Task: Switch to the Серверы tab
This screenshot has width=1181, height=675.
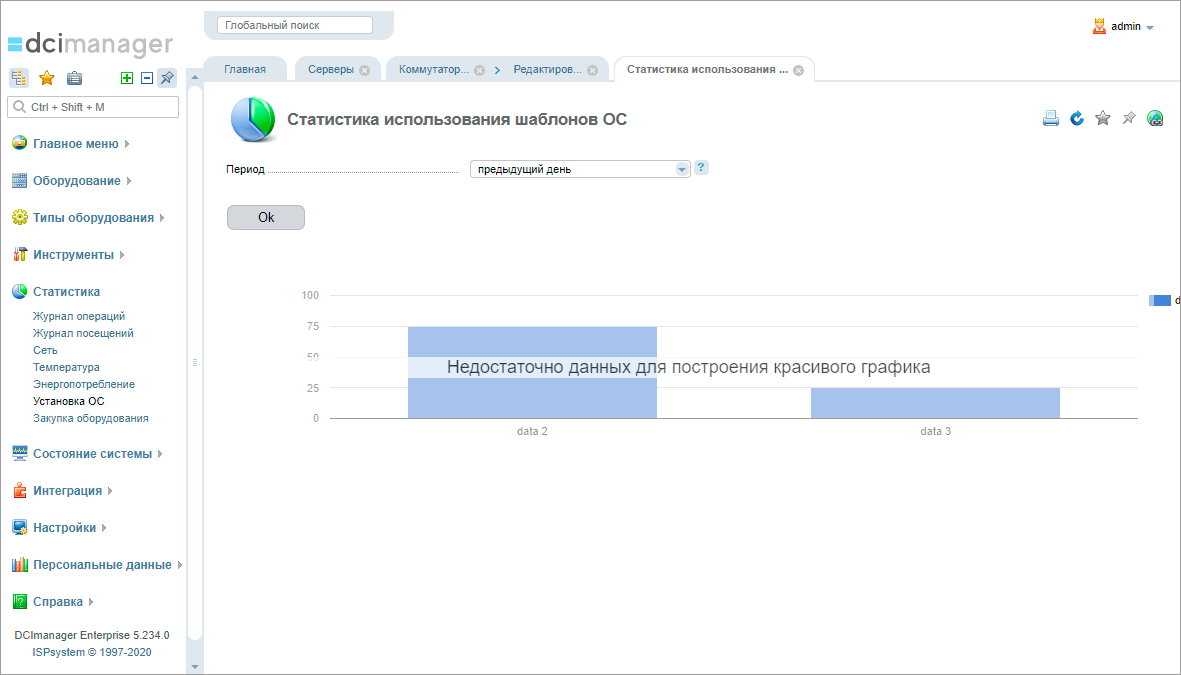Action: tap(331, 68)
